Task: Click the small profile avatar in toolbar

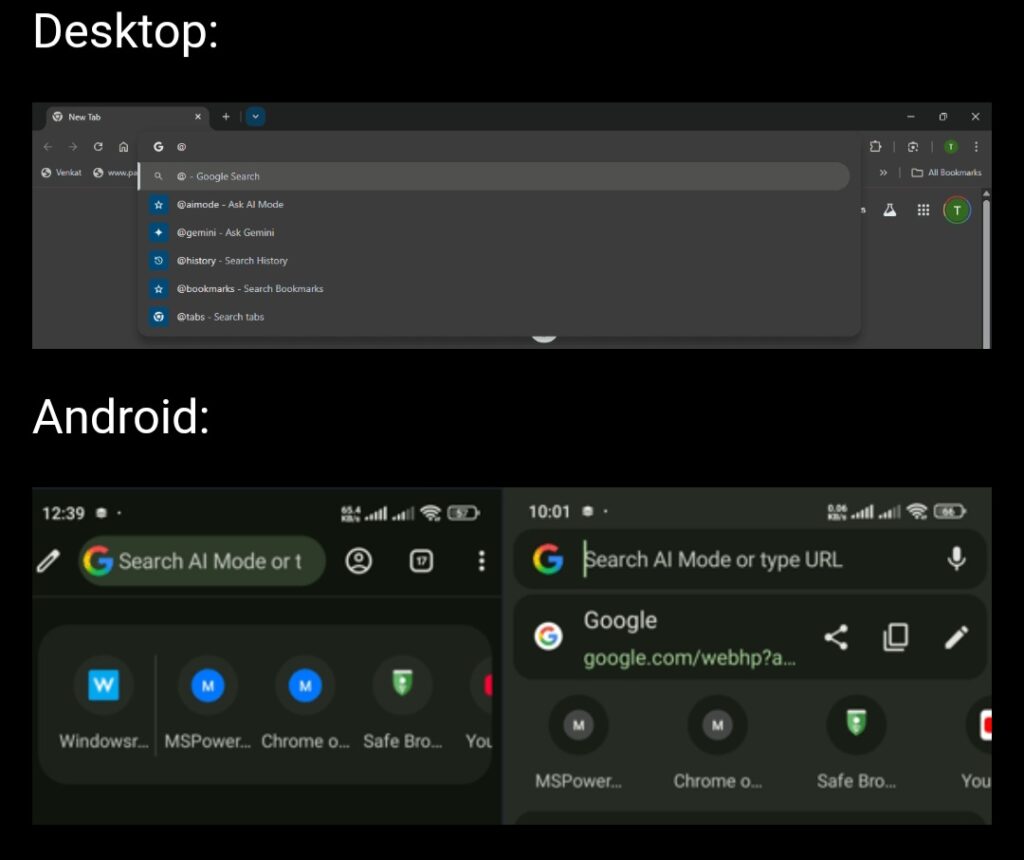Action: (952, 147)
